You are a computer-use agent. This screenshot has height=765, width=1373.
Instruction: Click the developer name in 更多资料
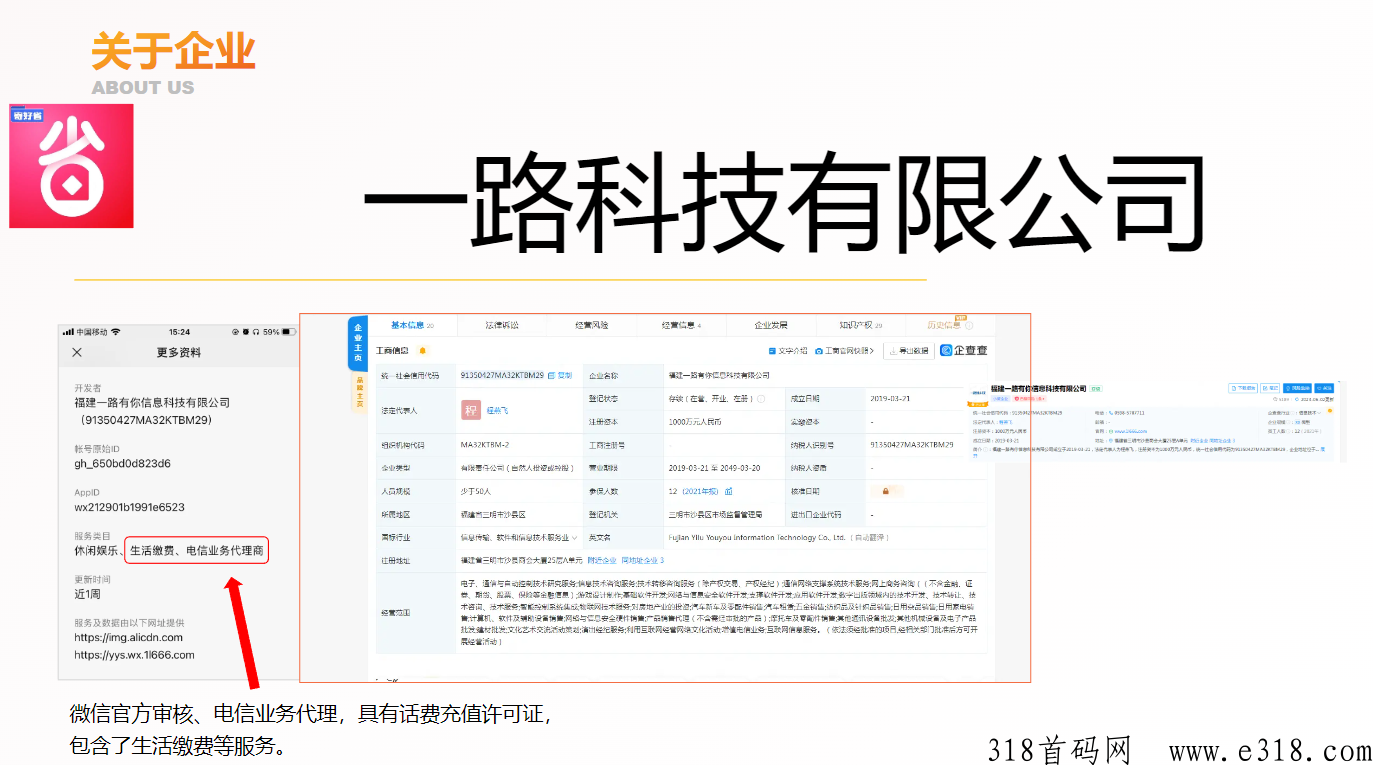click(152, 403)
